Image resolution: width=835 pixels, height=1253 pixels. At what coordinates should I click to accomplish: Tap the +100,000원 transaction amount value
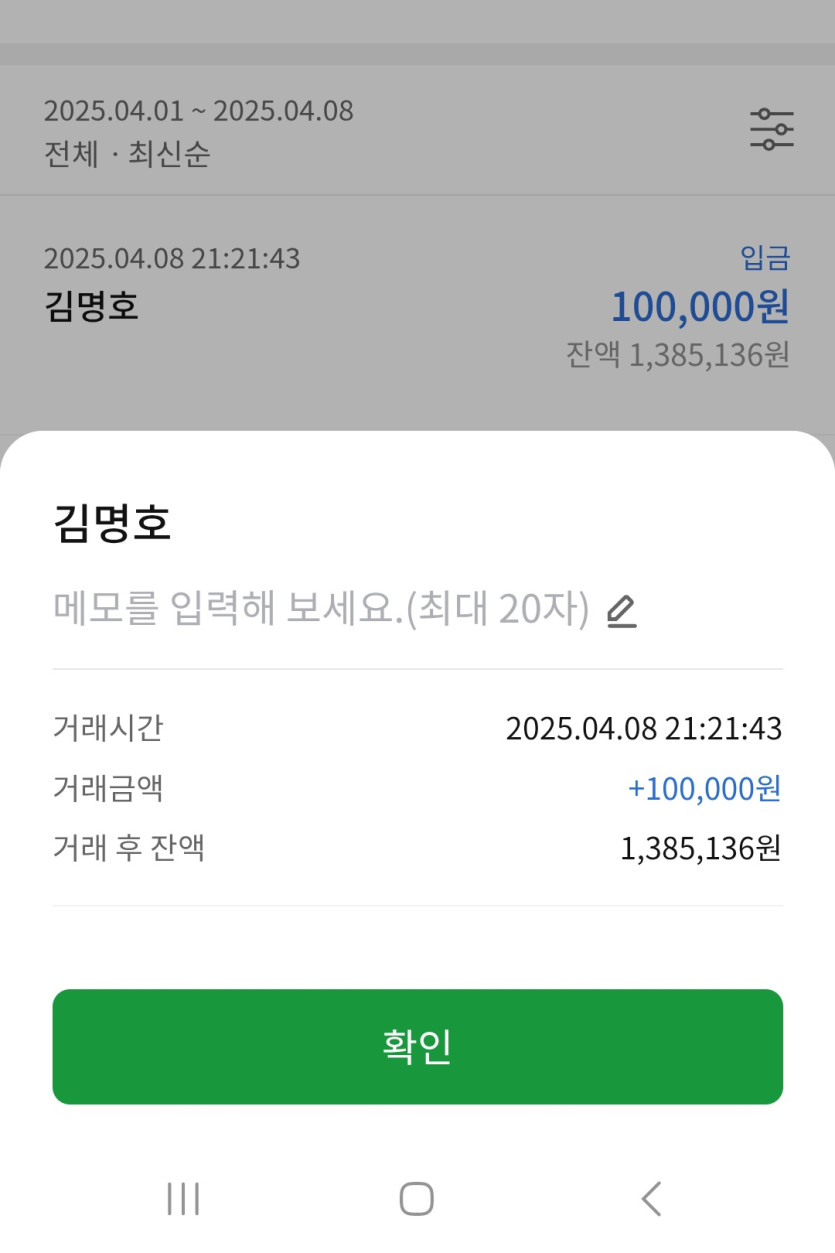pos(703,789)
